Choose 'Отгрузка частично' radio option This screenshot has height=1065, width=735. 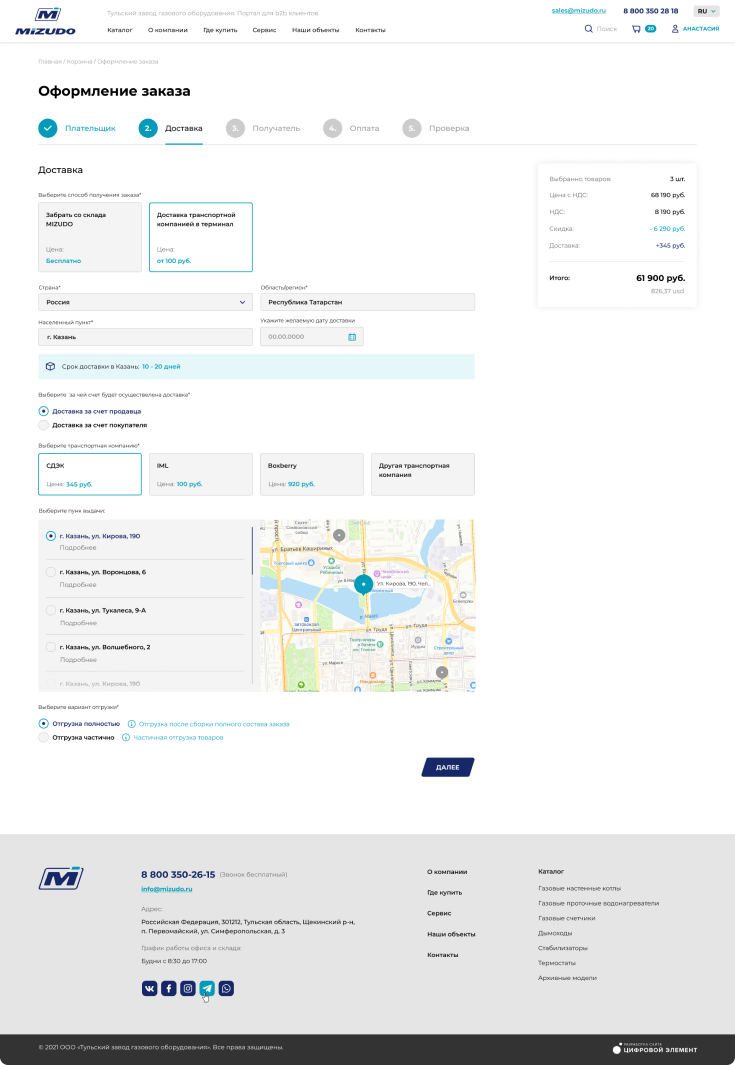pos(44,737)
